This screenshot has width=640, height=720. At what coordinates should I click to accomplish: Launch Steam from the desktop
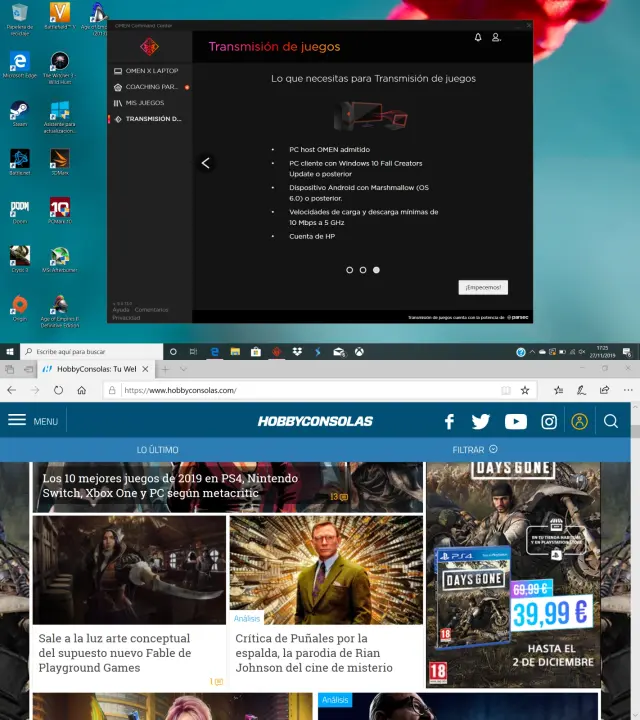[x=19, y=111]
